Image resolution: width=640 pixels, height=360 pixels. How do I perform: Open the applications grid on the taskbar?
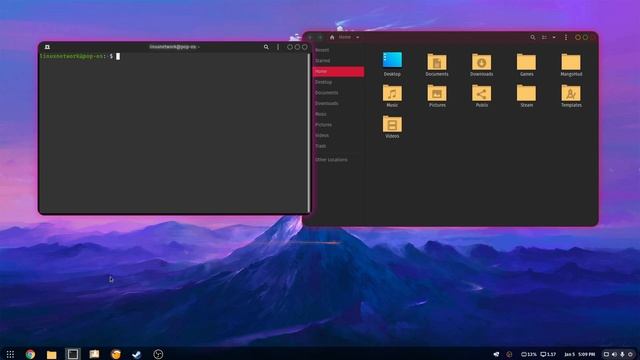tap(10, 354)
